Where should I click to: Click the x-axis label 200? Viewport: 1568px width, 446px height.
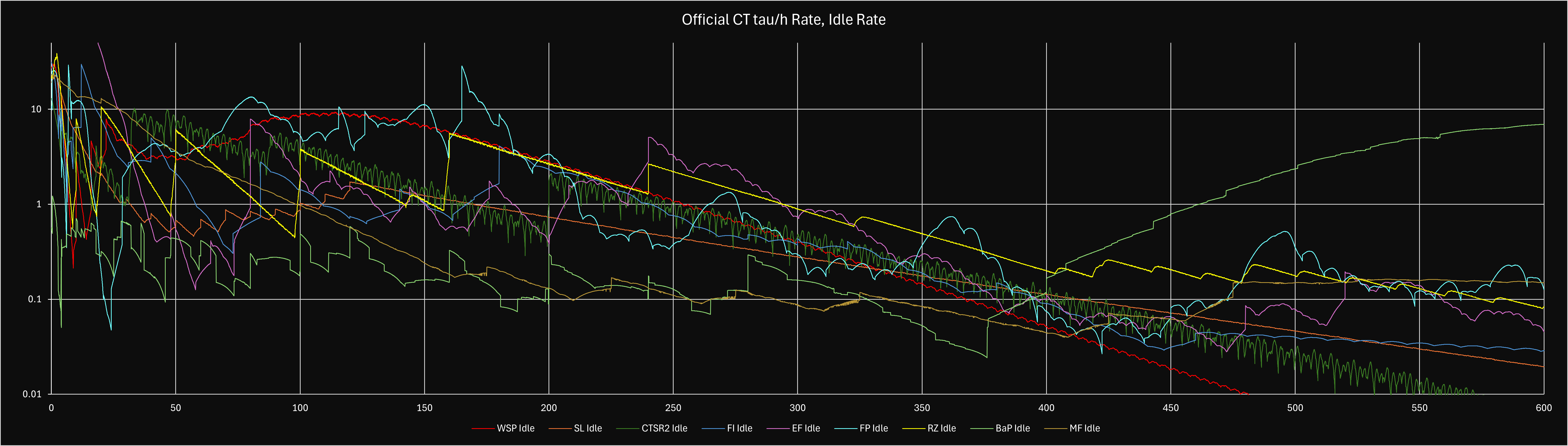[x=549, y=408]
